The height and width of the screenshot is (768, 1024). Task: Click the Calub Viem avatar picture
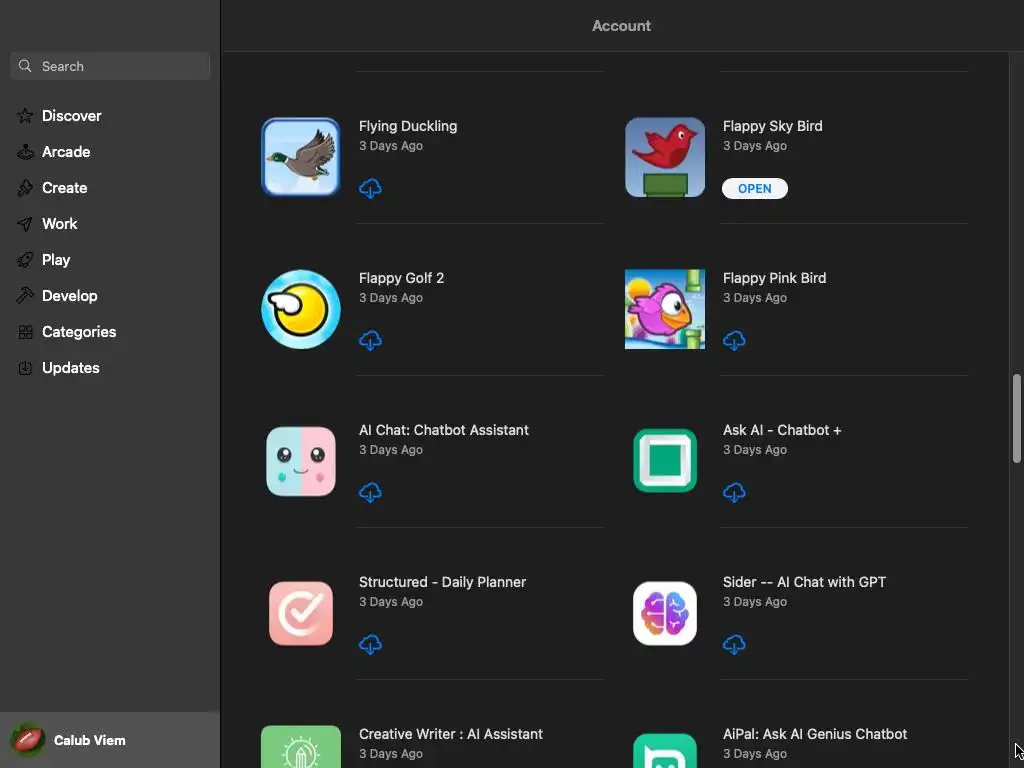pos(27,740)
